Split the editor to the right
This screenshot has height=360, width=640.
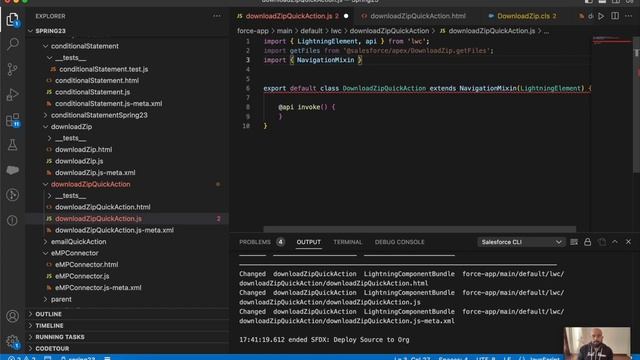pos(615,16)
